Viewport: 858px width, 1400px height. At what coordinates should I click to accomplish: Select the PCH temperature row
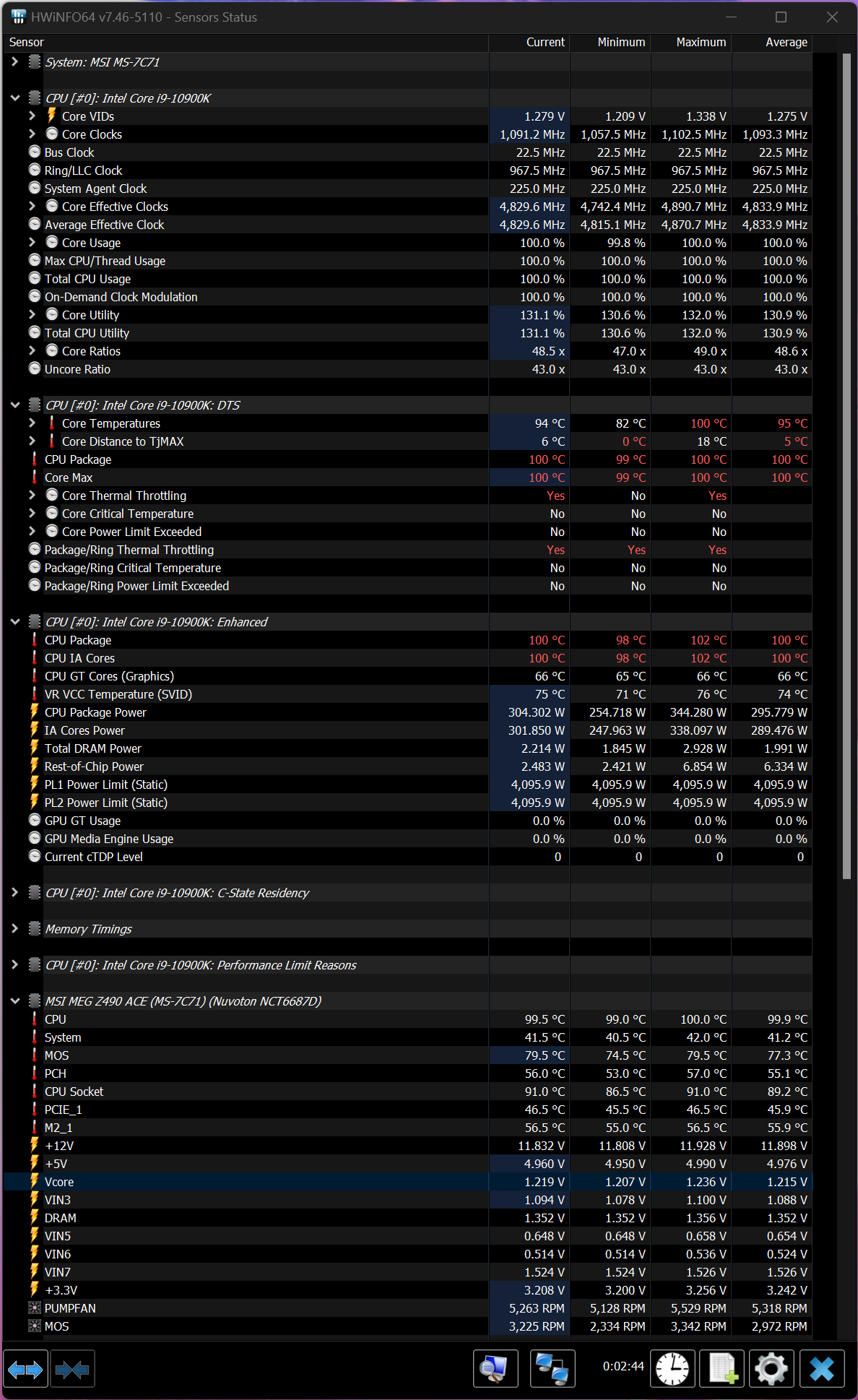tap(407, 1073)
